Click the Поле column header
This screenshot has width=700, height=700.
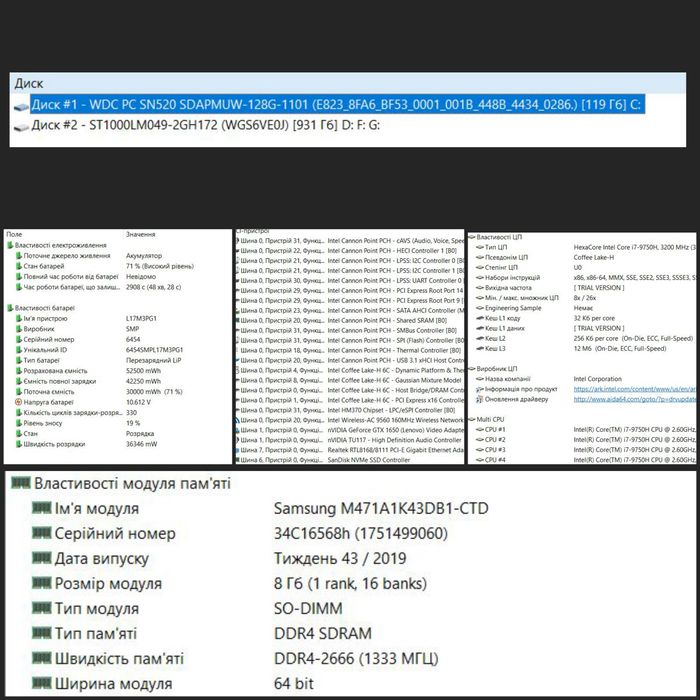pos(14,234)
